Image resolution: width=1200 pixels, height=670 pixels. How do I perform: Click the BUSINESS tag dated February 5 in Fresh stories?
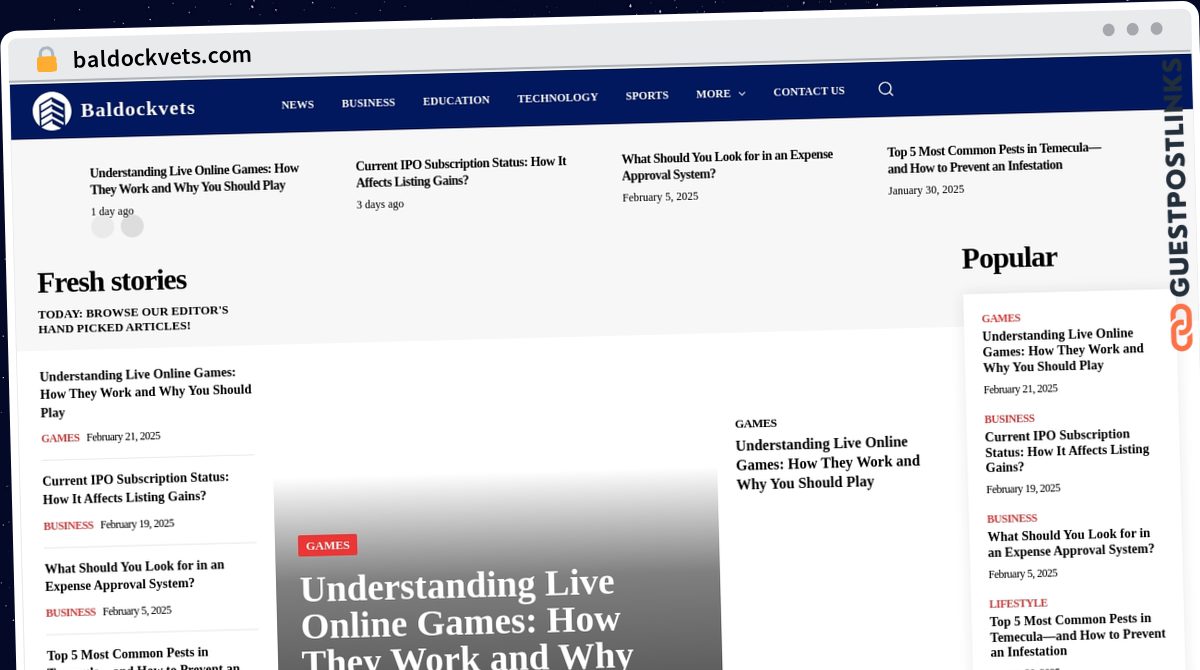[70, 612]
